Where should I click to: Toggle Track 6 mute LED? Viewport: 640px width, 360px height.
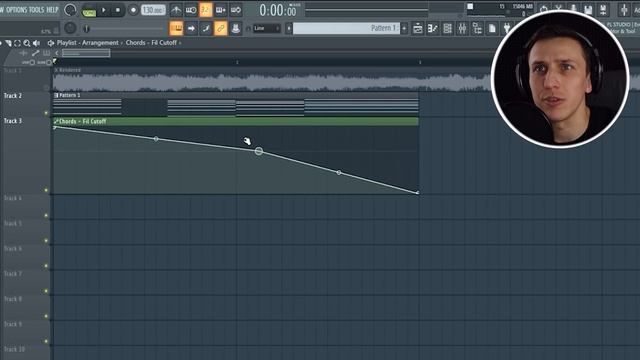46,266
